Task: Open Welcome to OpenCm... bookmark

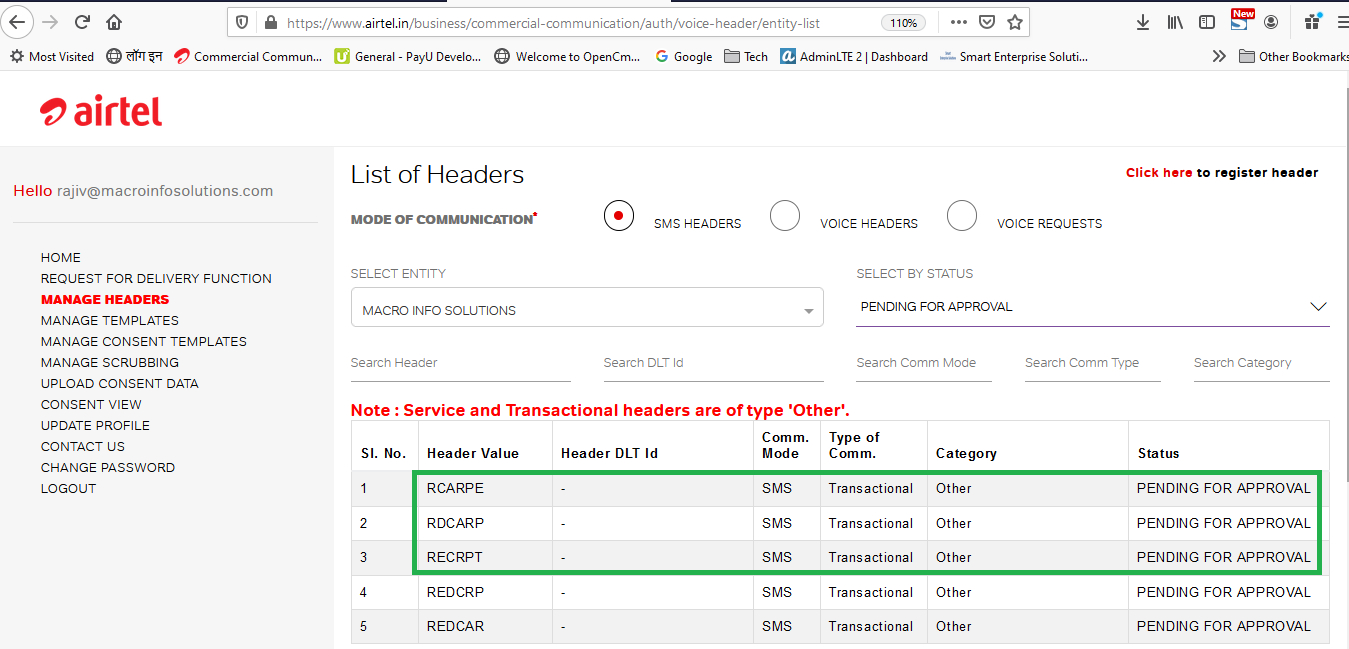Action: pyautogui.click(x=568, y=57)
